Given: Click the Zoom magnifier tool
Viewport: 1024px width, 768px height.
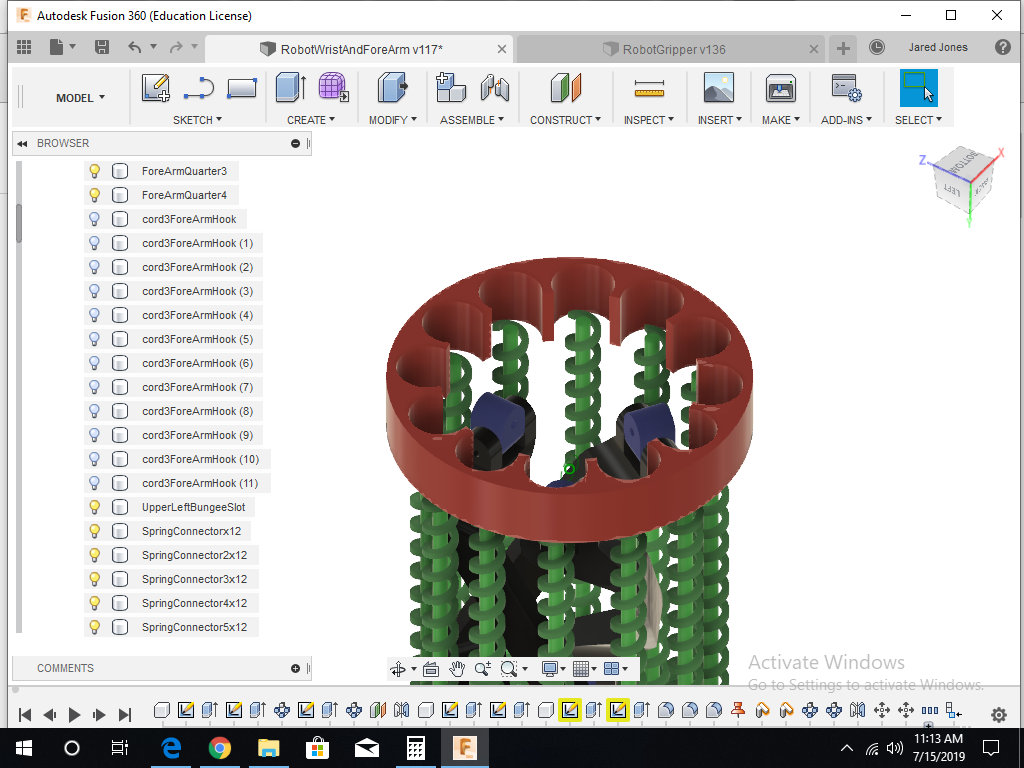Looking at the screenshot, I should coord(483,668).
